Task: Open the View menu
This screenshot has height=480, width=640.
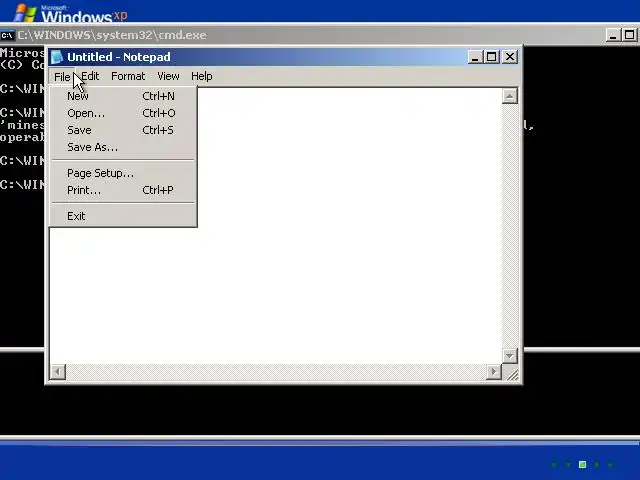Action: 168,76
